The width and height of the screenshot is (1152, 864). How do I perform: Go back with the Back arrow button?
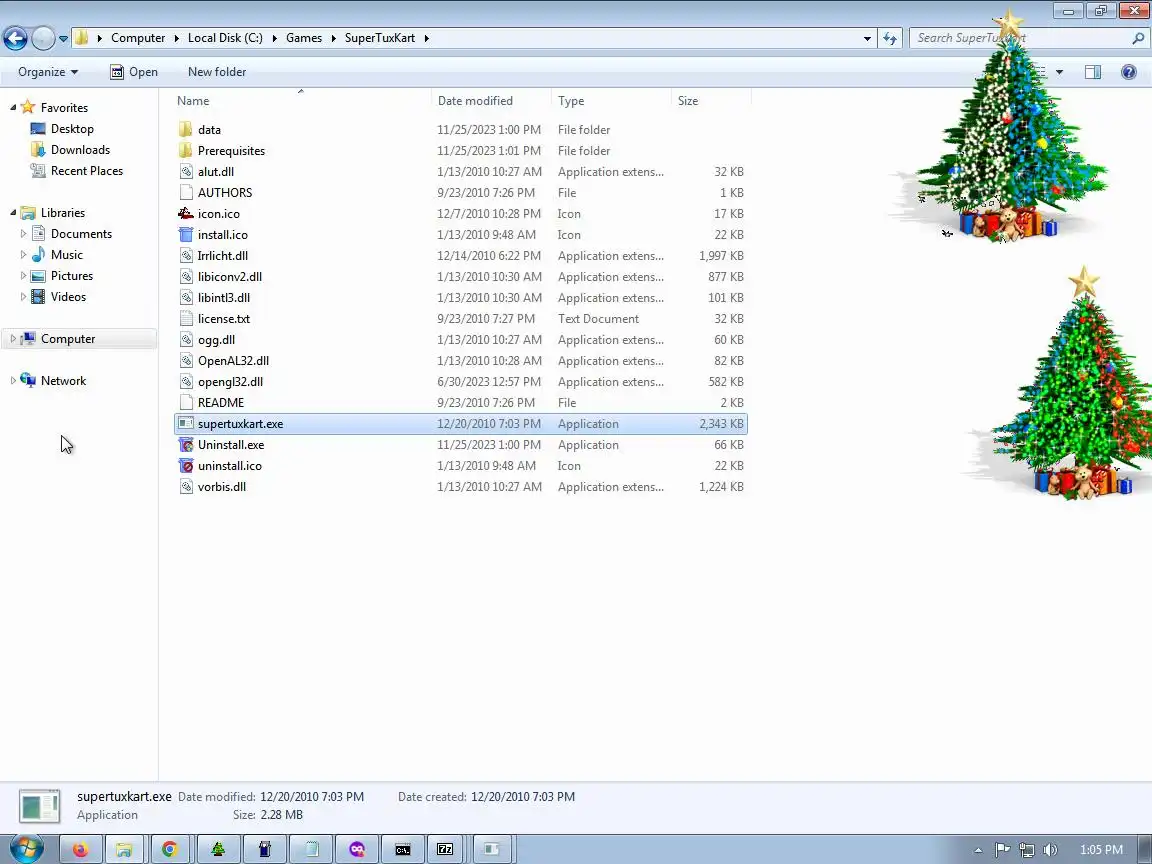coord(15,38)
